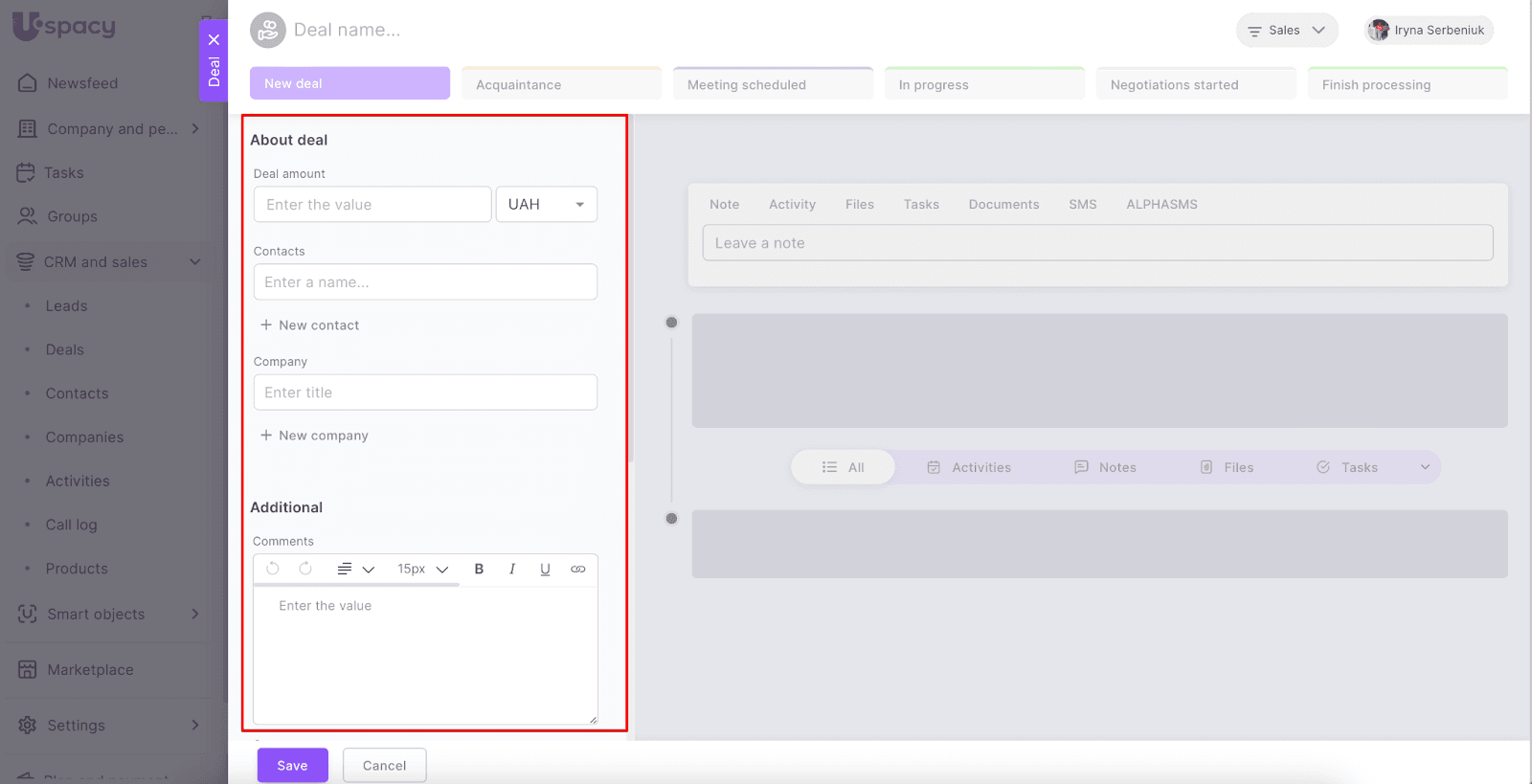Switch to the Activity tab
Image resolution: width=1532 pixels, height=784 pixels.
coord(792,205)
